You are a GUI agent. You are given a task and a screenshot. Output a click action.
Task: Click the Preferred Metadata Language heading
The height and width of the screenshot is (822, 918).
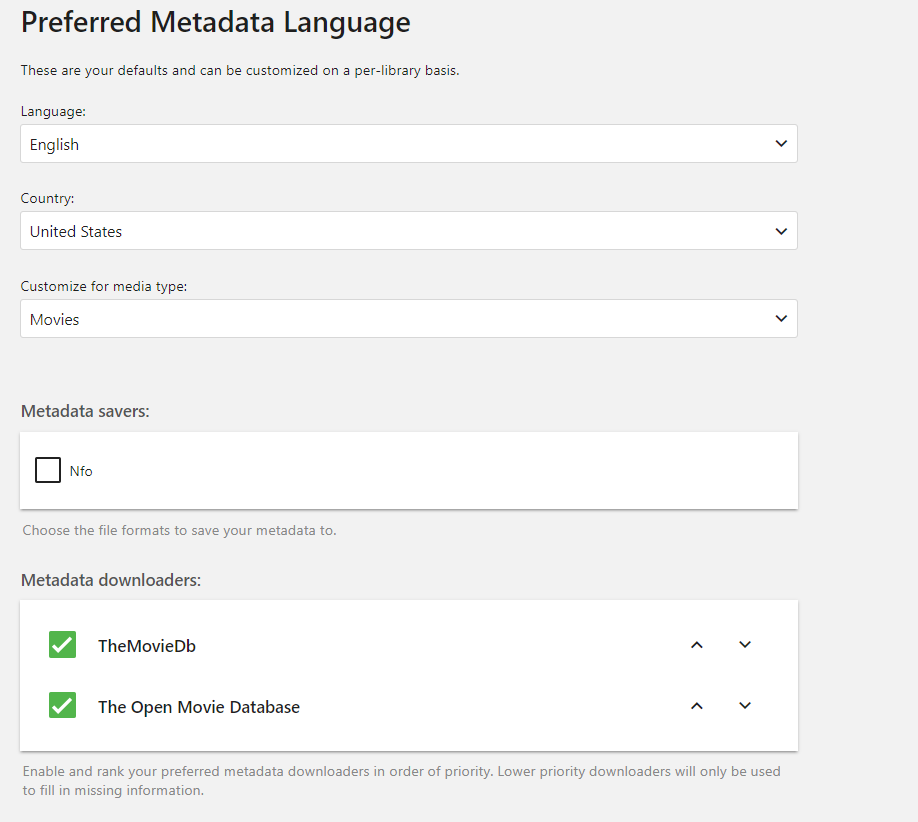pos(215,22)
